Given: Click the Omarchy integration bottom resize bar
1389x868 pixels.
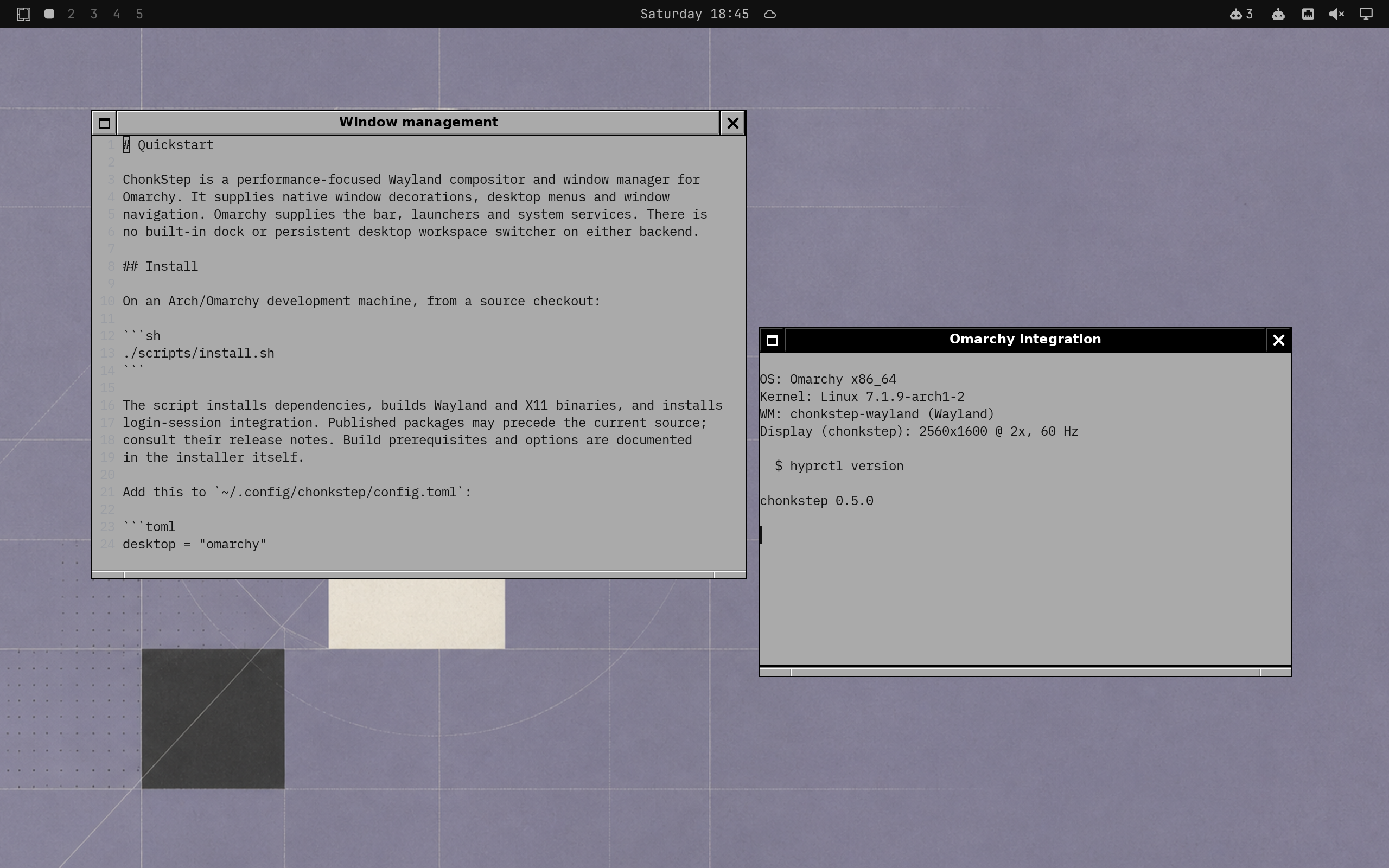Looking at the screenshot, I should 1025,672.
